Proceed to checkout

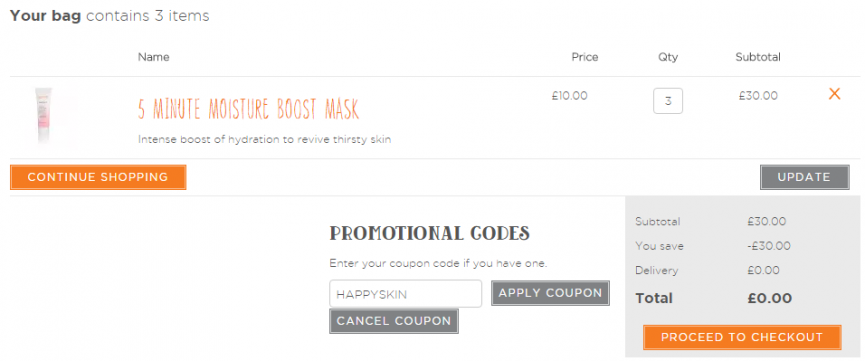(x=742, y=337)
